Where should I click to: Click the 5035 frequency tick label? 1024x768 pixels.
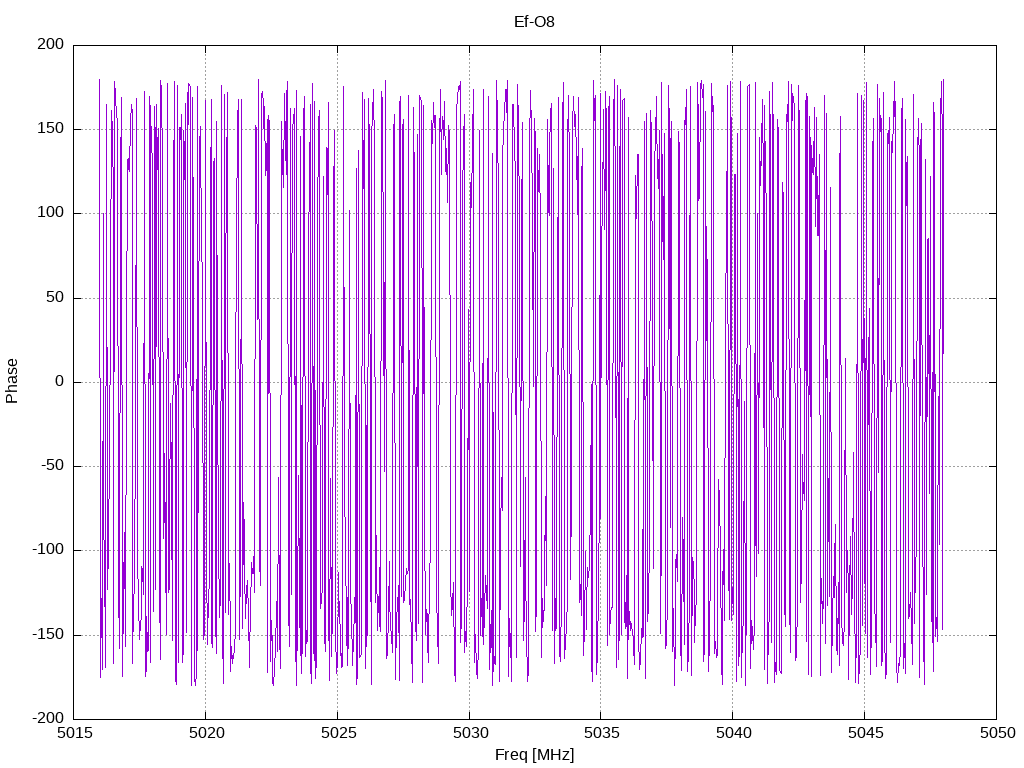coord(601,733)
